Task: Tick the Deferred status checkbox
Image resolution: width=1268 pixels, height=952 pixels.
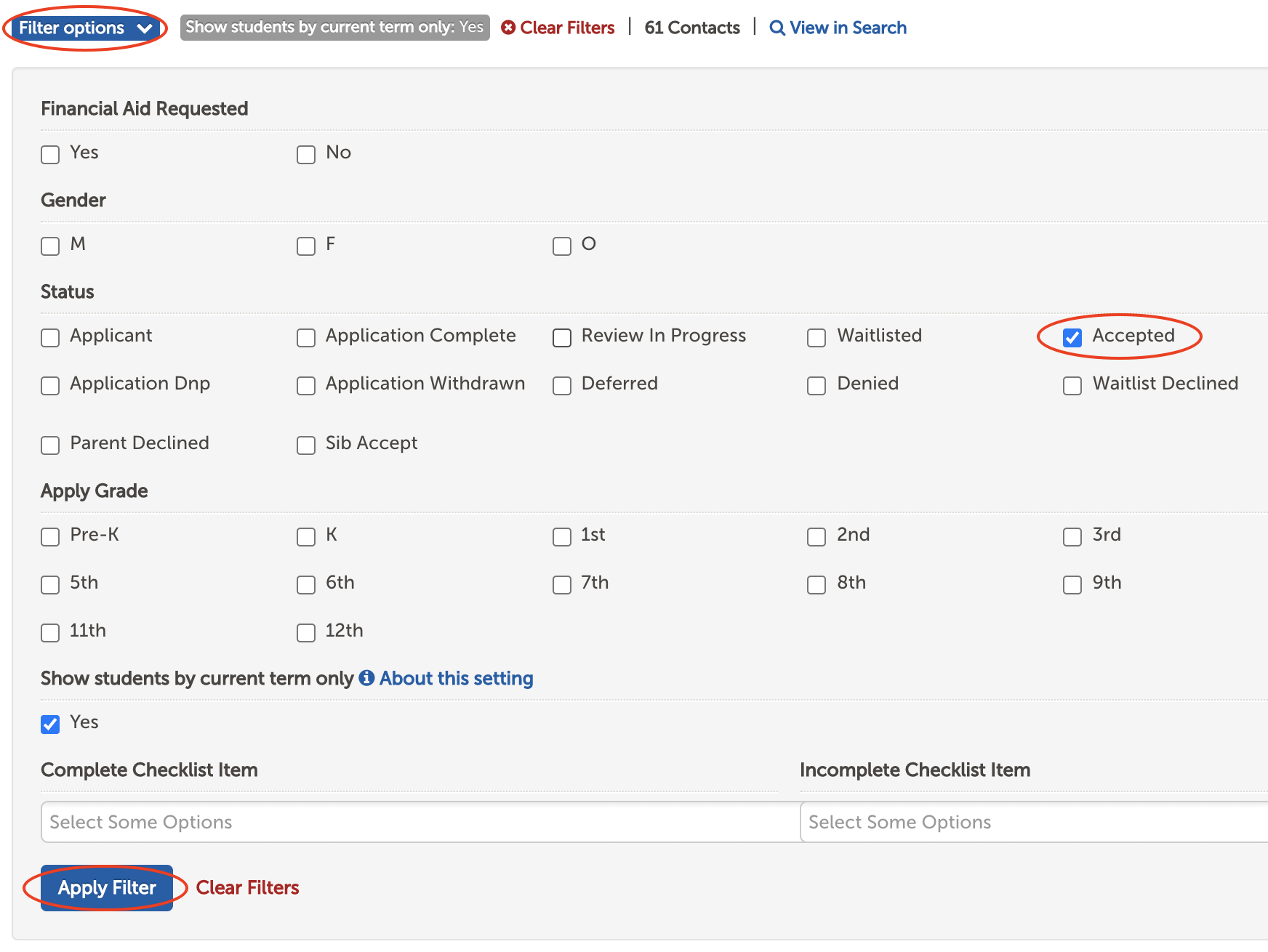Action: click(562, 385)
